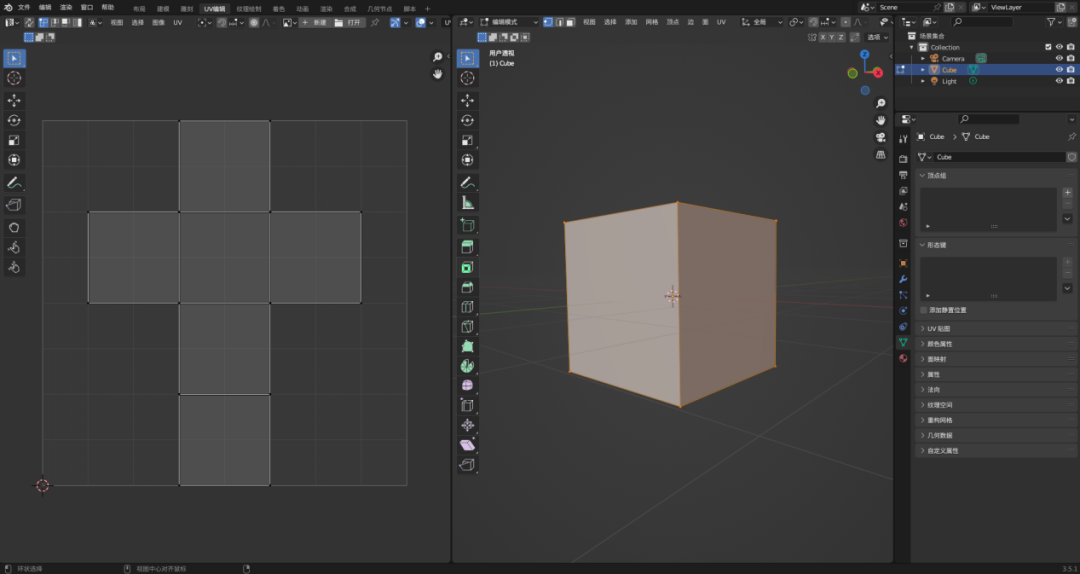
Task: Select the Measure tool in 3D viewport
Action: [468, 203]
